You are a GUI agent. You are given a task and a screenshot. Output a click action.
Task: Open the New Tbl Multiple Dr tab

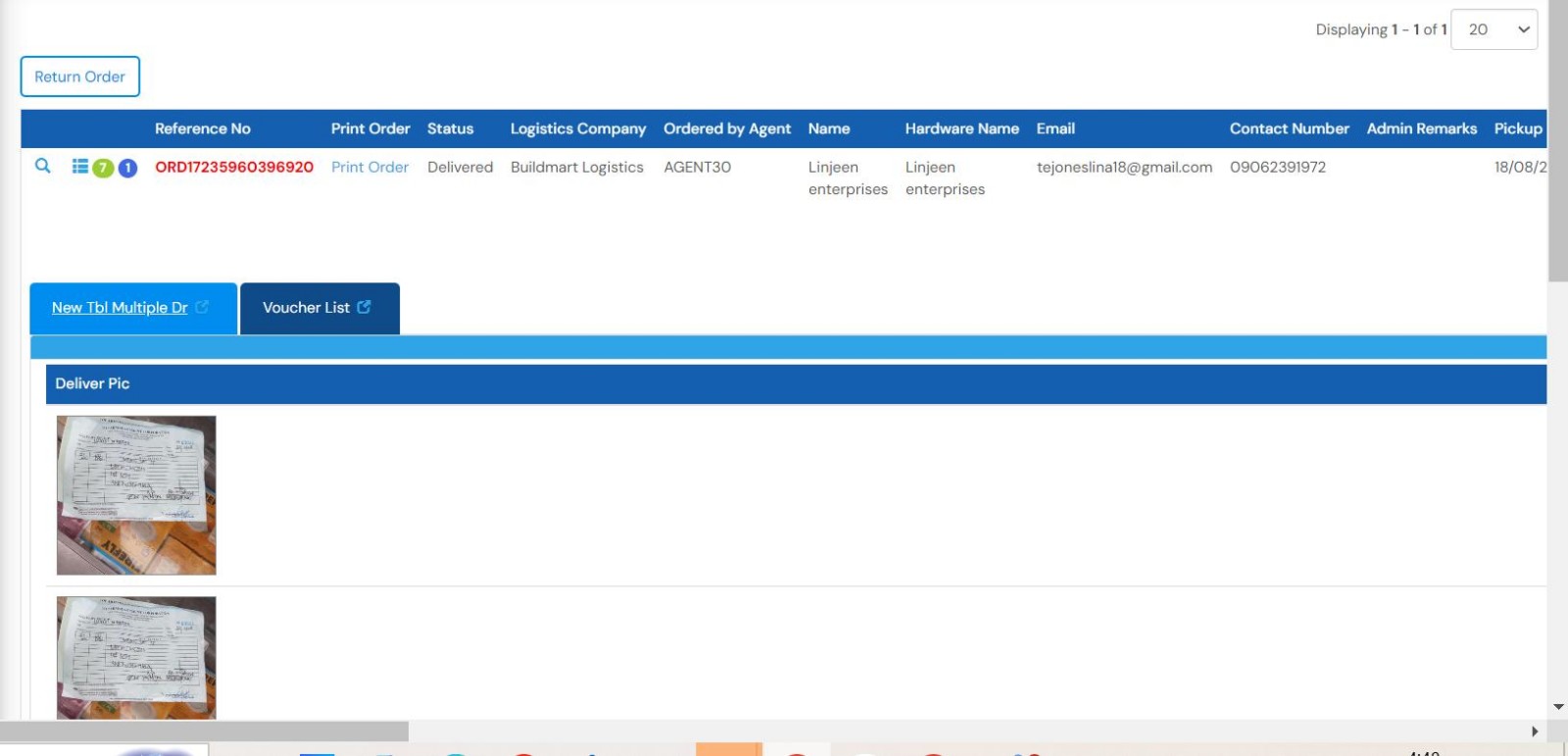pos(120,308)
